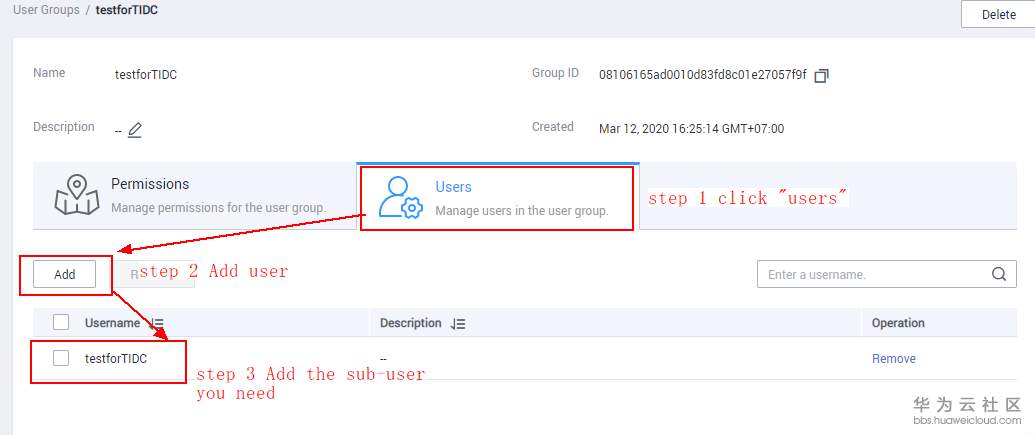
Task: Edit the group description pencil icon
Action: coord(135,129)
